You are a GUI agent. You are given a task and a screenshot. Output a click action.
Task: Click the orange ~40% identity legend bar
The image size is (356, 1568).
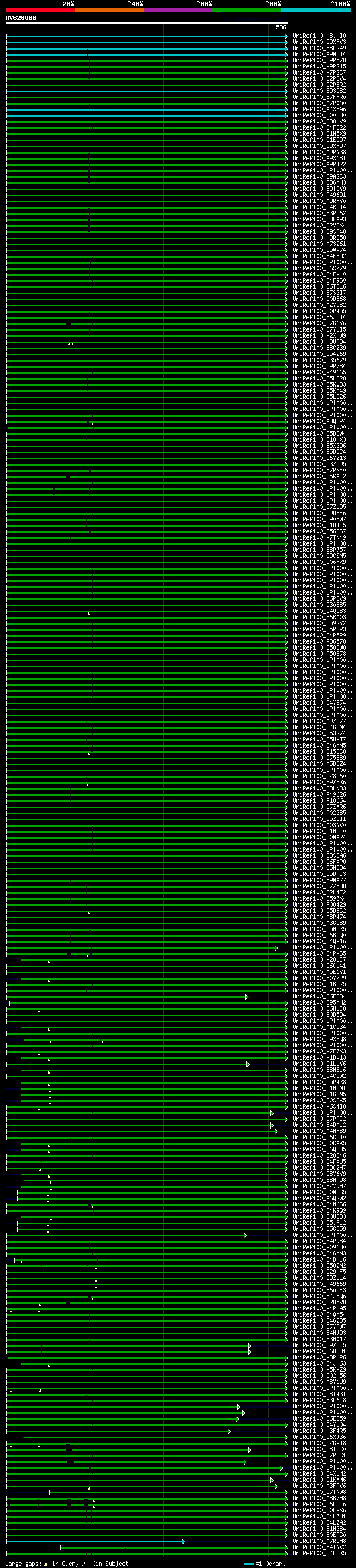pos(109,10)
